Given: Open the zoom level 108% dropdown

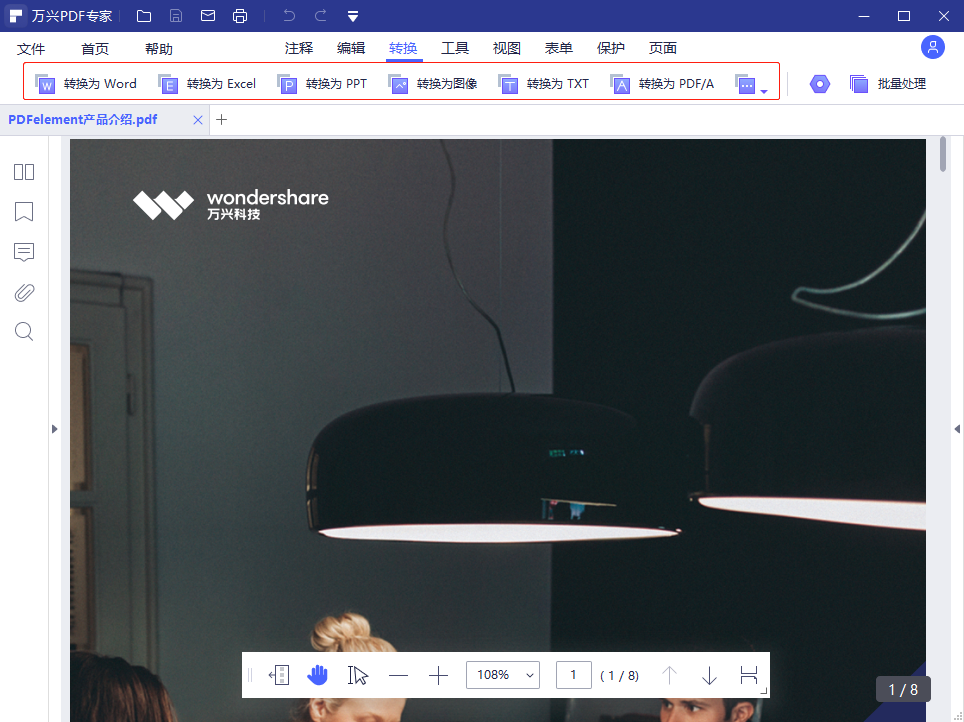Looking at the screenshot, I should tap(502, 675).
